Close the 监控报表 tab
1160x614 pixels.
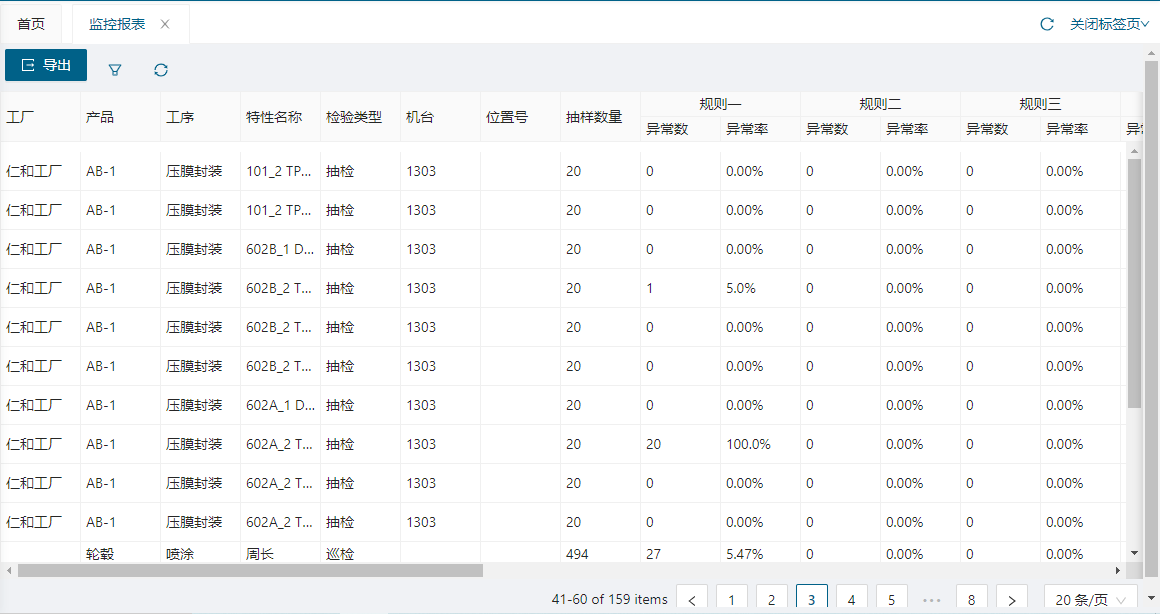[165, 24]
